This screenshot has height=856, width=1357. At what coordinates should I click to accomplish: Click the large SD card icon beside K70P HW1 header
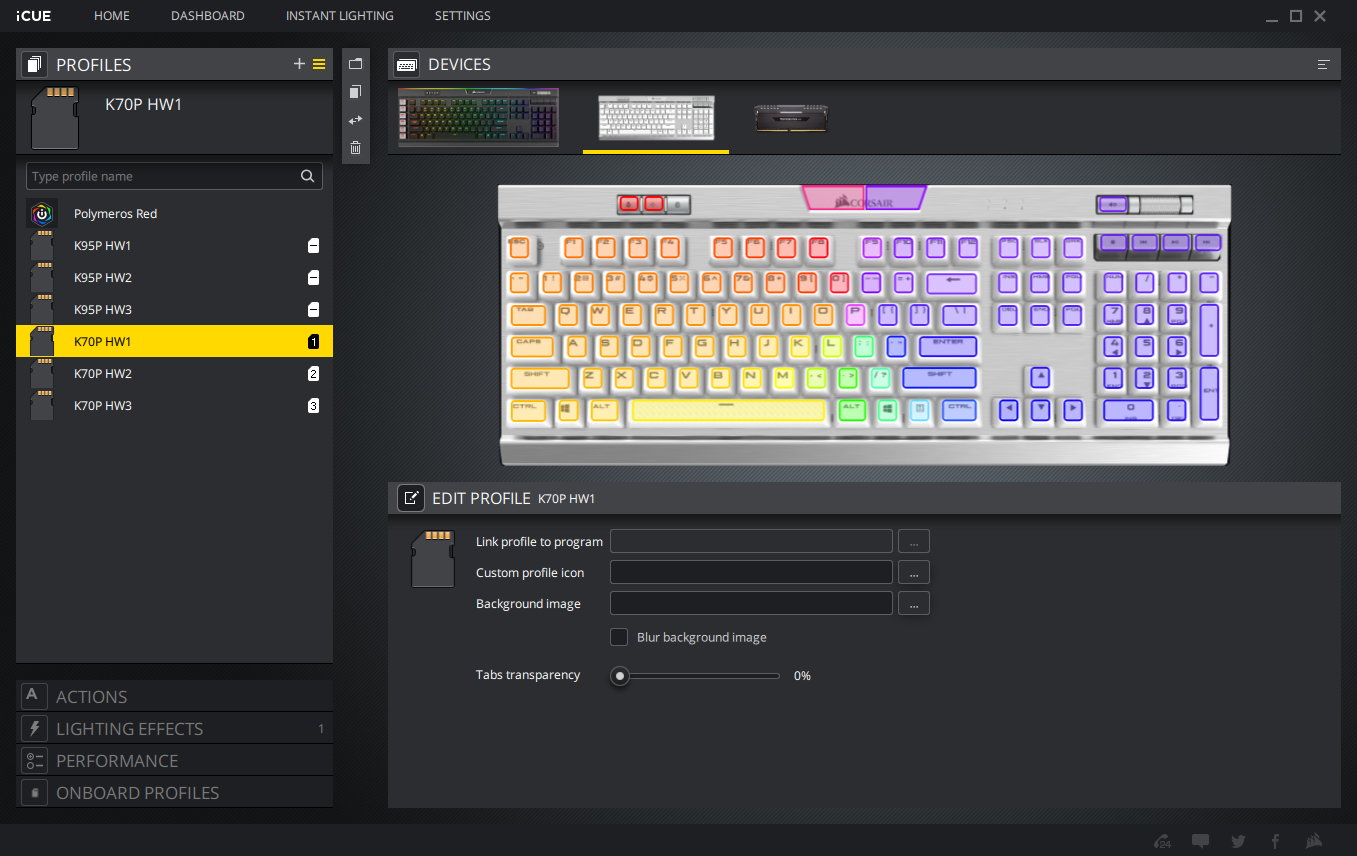55,117
